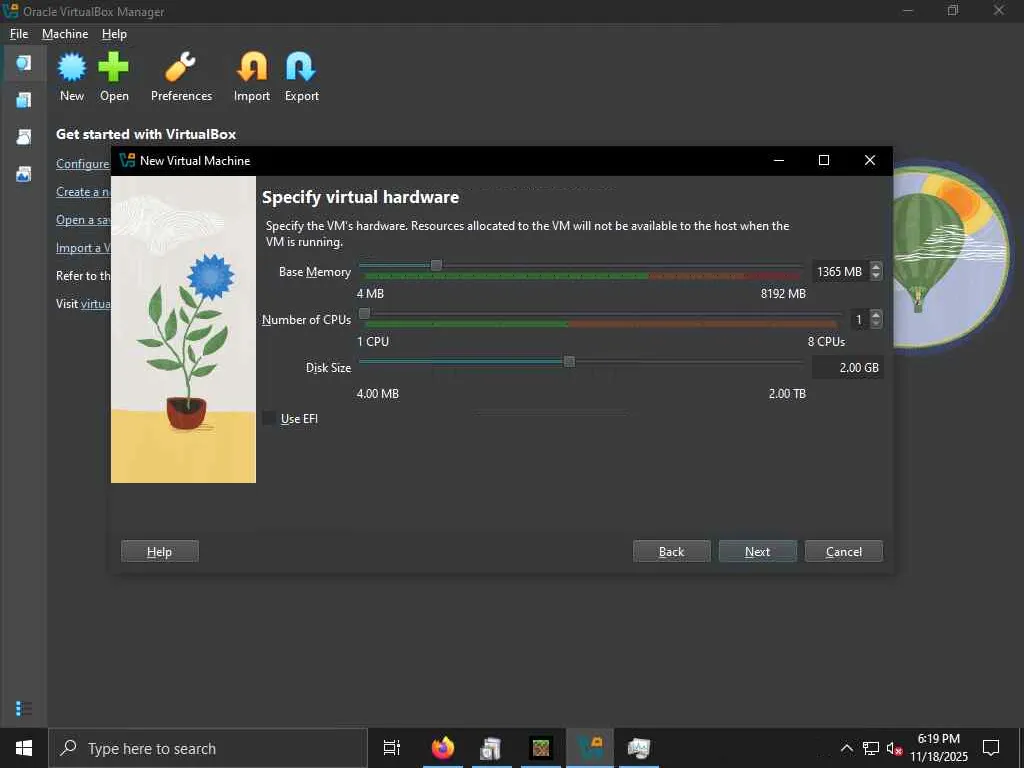Select the third icon in the left sidebar
The height and width of the screenshot is (768, 1024).
(x=24, y=136)
